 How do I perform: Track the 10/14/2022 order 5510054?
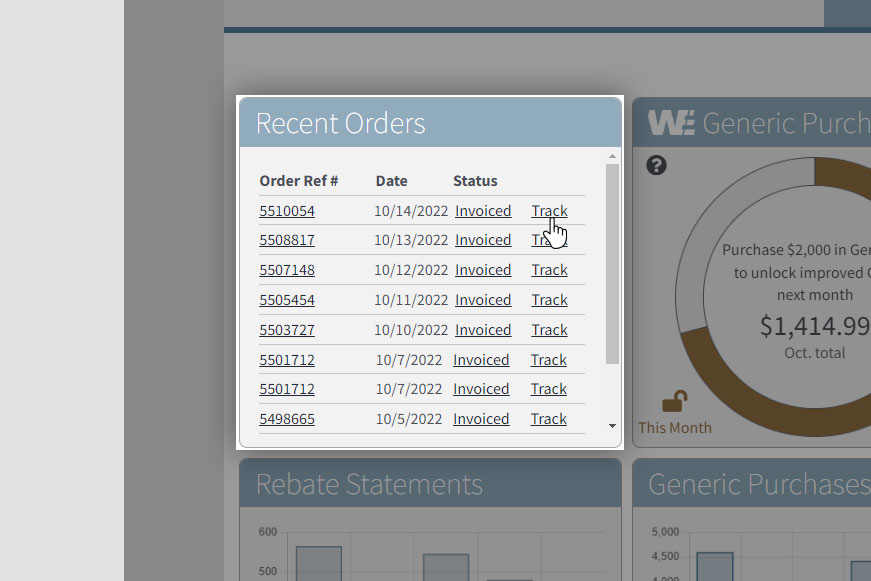(x=549, y=211)
